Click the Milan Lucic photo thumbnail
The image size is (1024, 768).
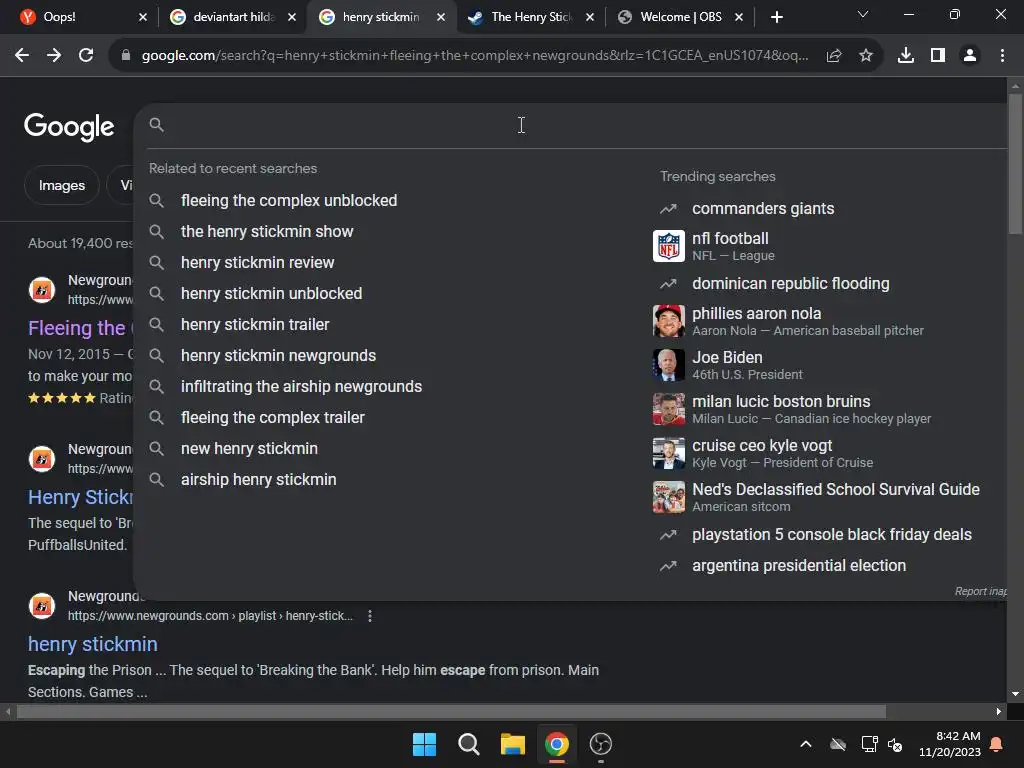(669, 409)
